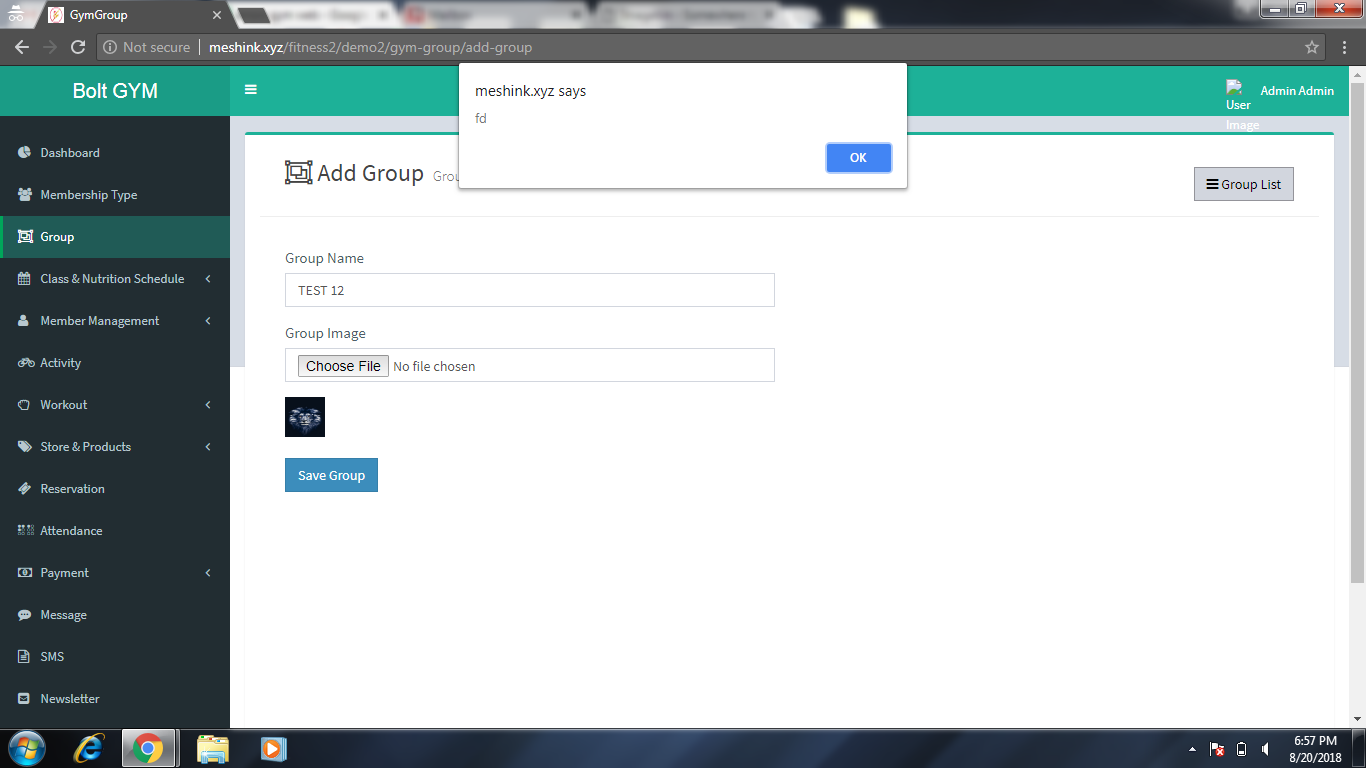
Task: Open the Dashboard menu item
Action: tap(115, 153)
